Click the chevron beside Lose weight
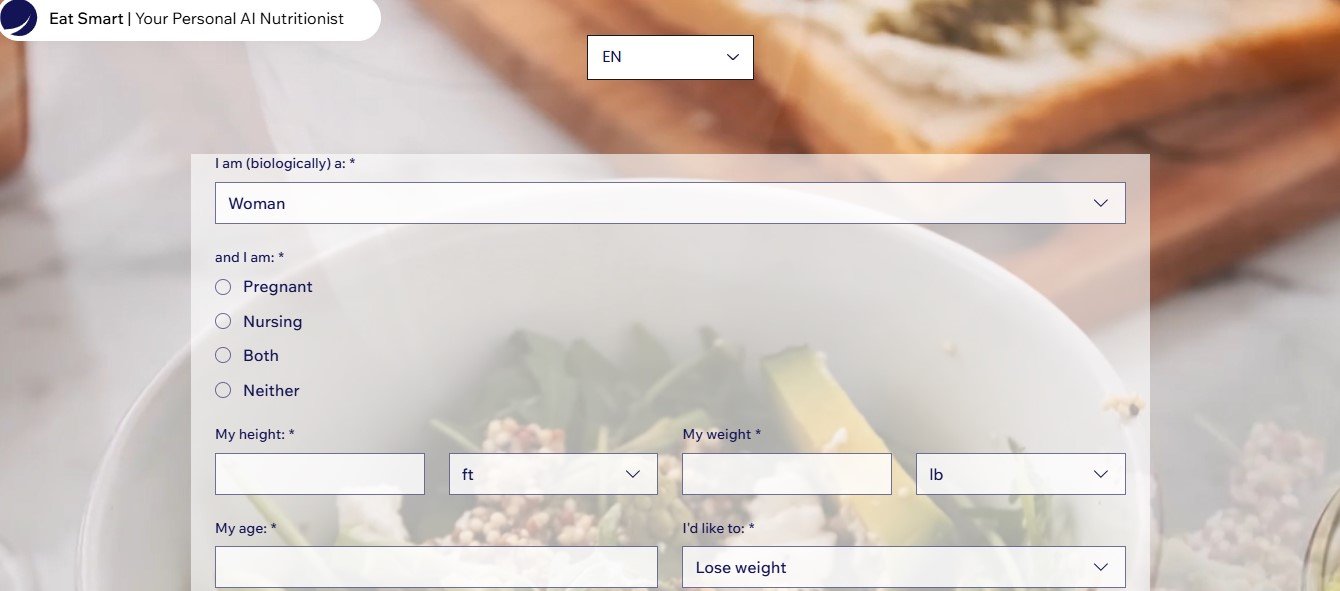Image resolution: width=1340 pixels, height=591 pixels. pyautogui.click(x=1101, y=567)
